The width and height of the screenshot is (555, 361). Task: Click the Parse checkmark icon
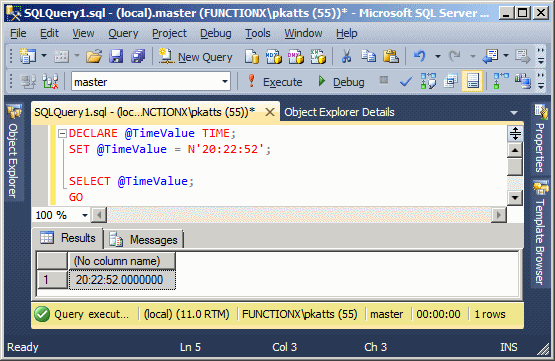coord(406,82)
